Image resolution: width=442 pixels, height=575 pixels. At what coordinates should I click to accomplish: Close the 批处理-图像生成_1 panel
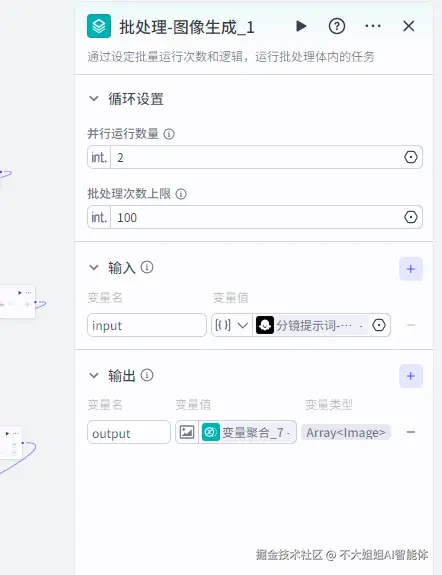(409, 26)
